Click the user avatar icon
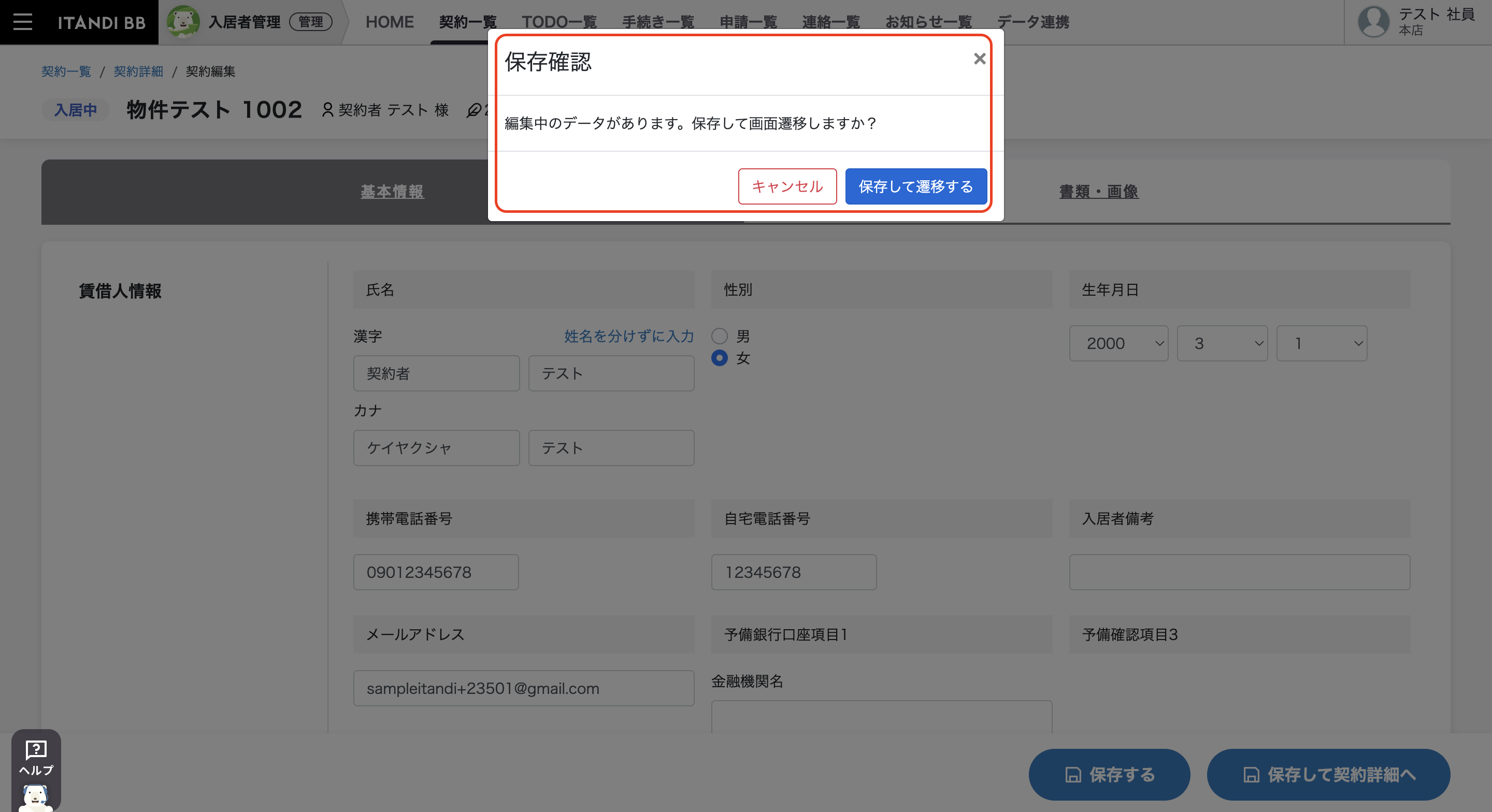 [x=1373, y=21]
